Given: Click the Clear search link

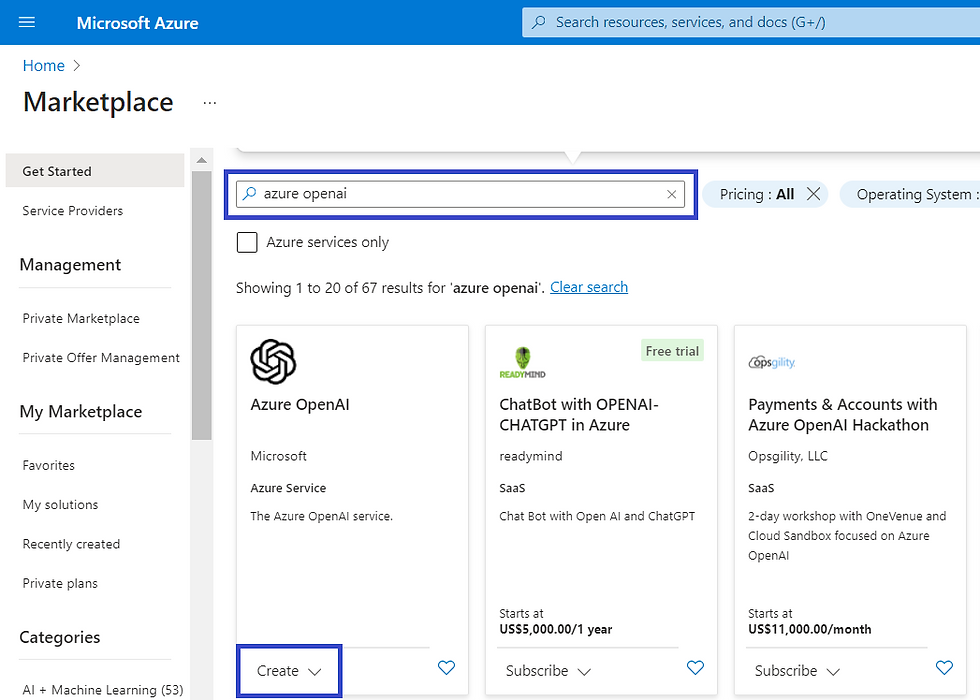Looking at the screenshot, I should [x=589, y=287].
